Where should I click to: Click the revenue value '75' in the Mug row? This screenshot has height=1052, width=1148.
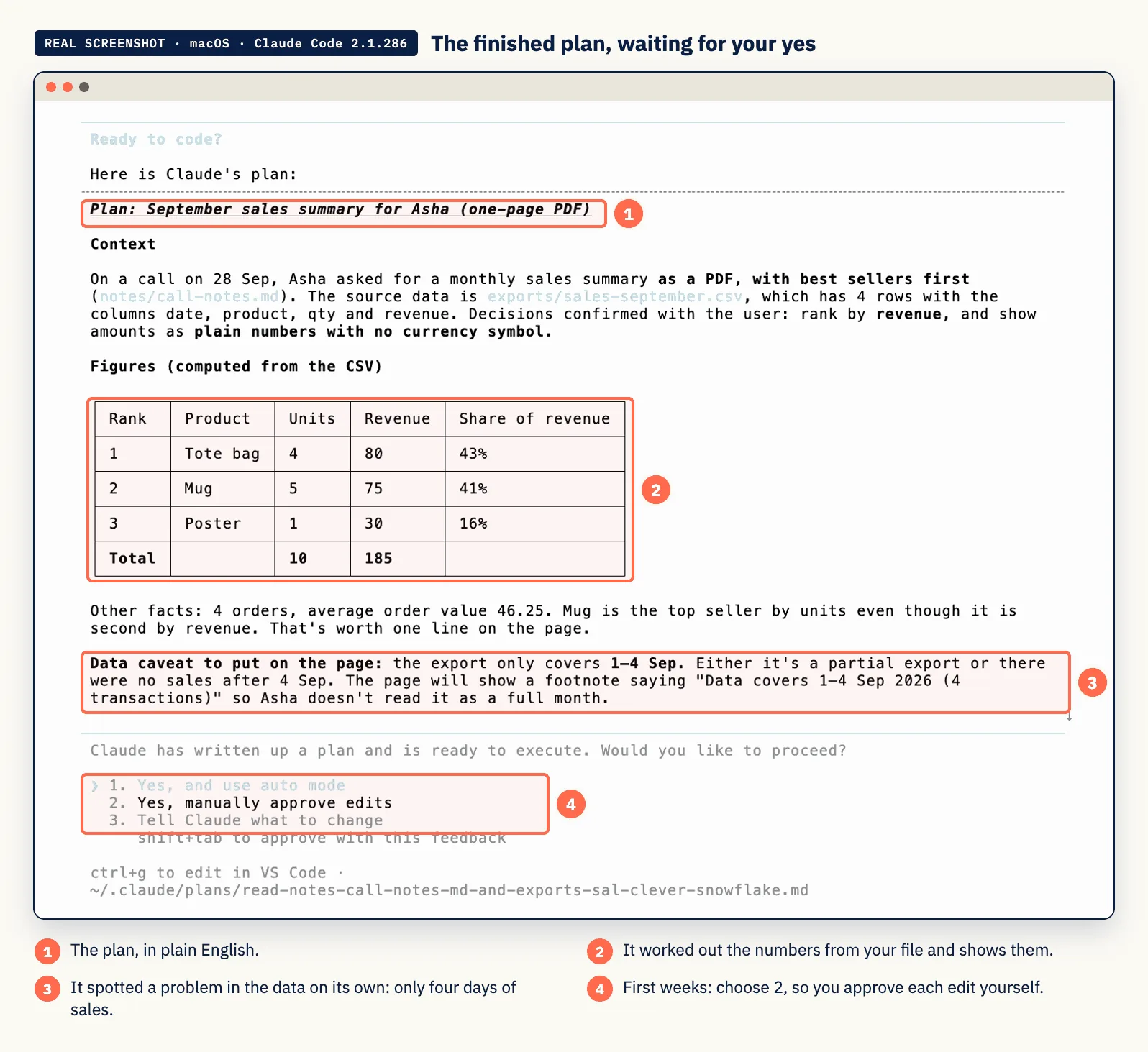click(x=373, y=489)
